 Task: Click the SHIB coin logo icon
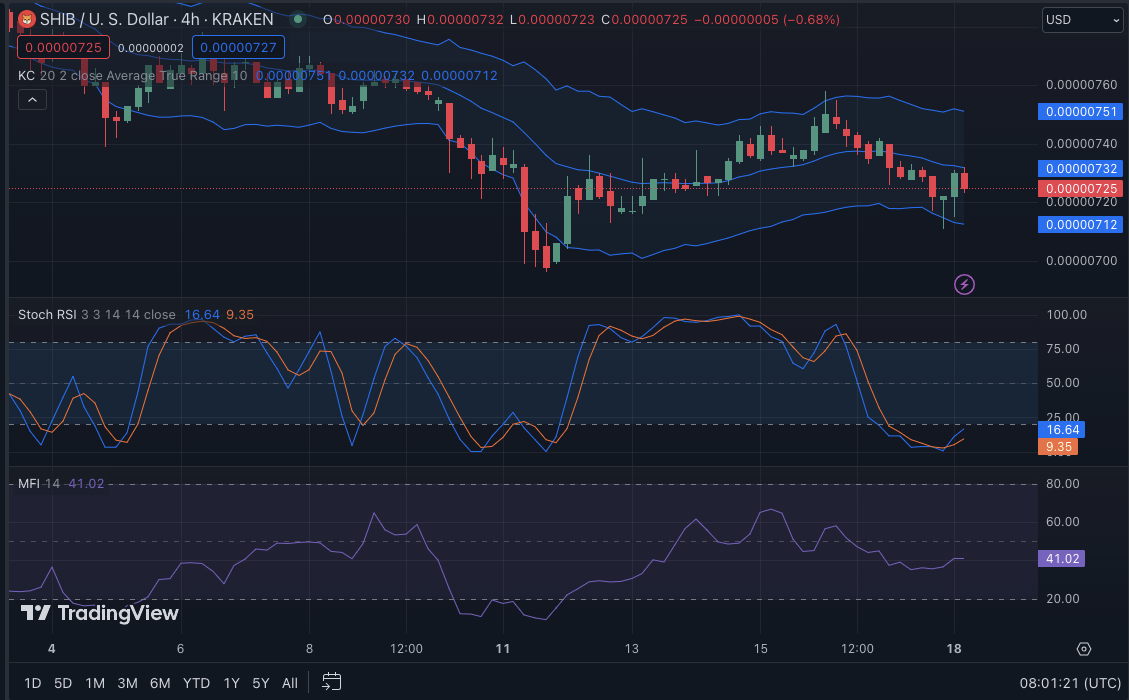27,19
